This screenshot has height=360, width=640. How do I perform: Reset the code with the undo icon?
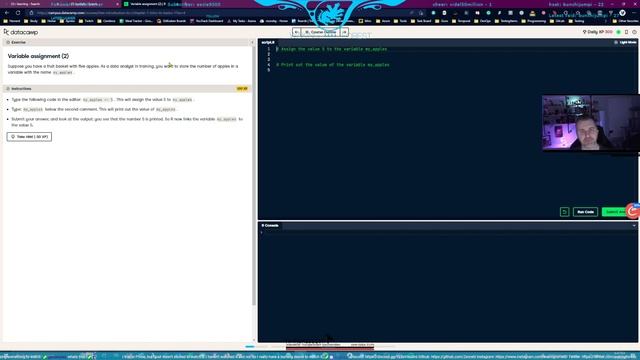point(564,212)
